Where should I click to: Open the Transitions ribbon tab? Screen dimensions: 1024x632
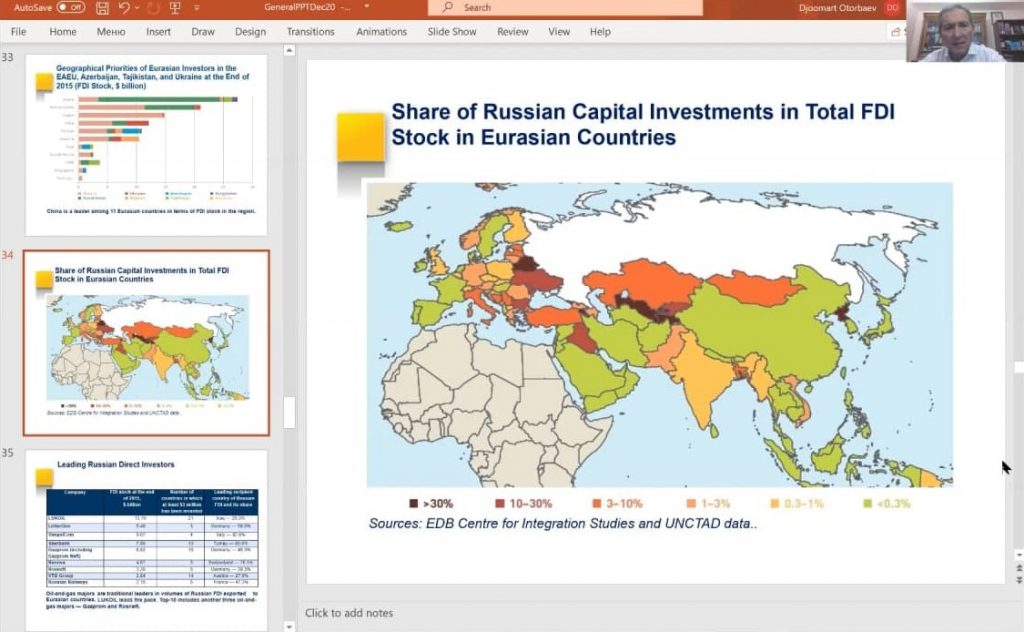point(310,32)
